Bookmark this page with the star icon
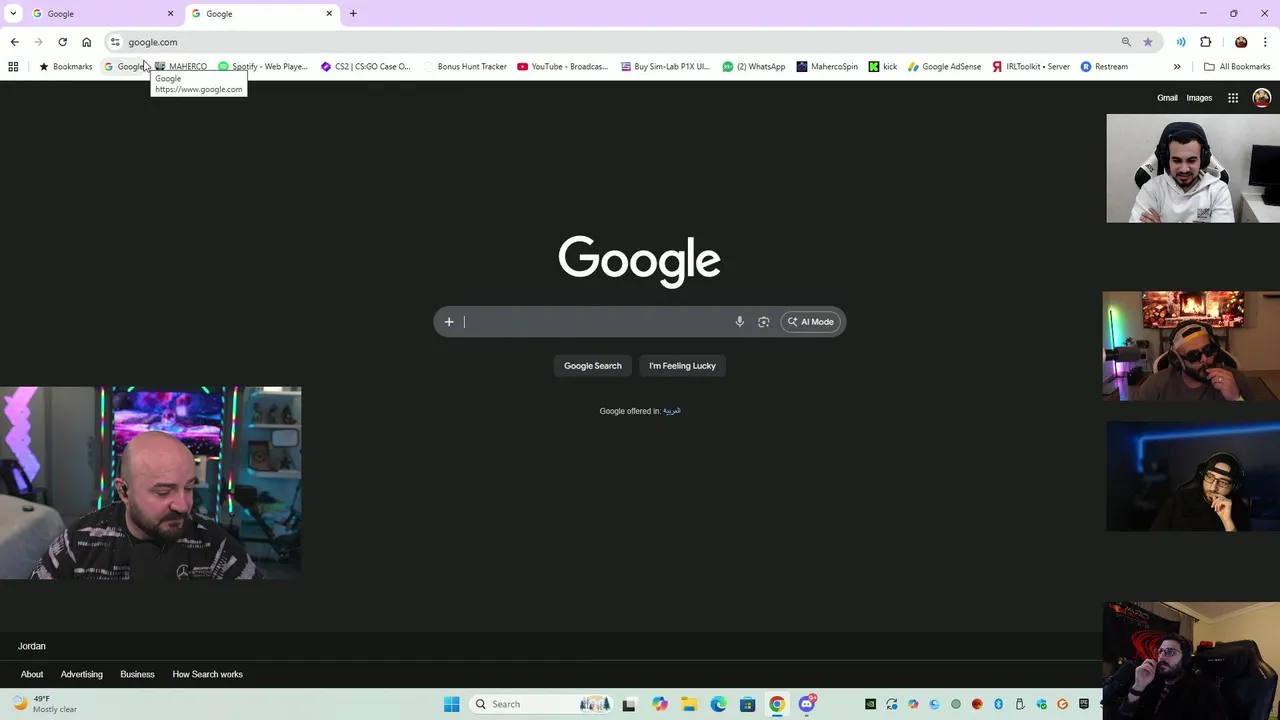Screen dimensions: 1280x720 [1148, 42]
